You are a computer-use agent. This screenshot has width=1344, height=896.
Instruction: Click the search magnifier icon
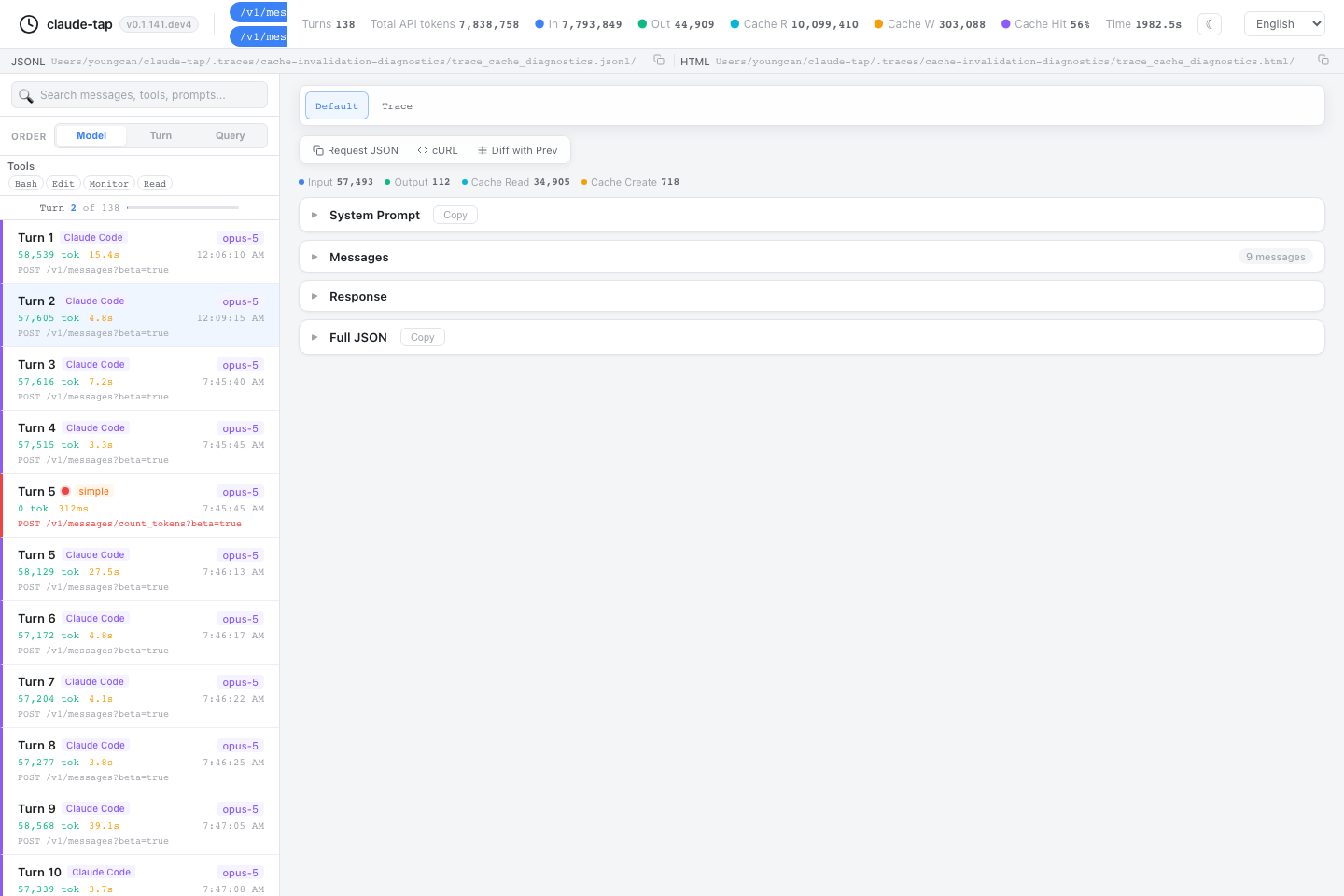26,95
